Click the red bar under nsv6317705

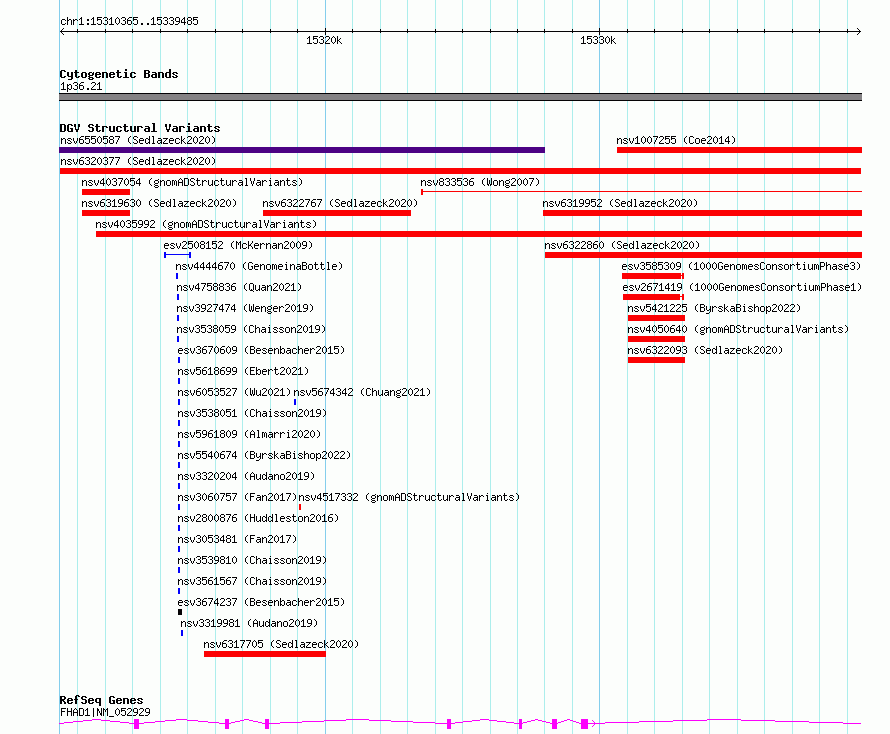click(x=265, y=654)
